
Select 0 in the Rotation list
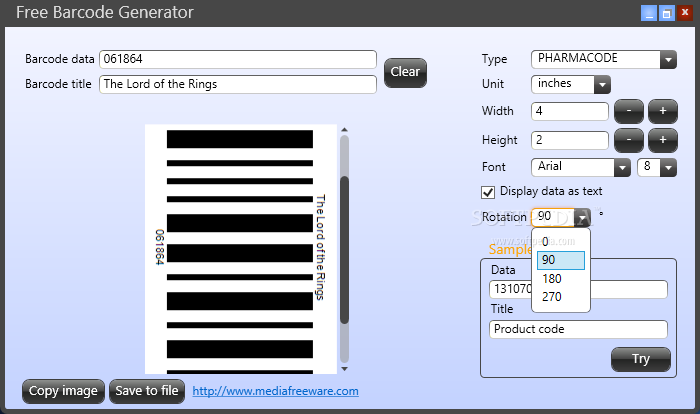pos(561,242)
